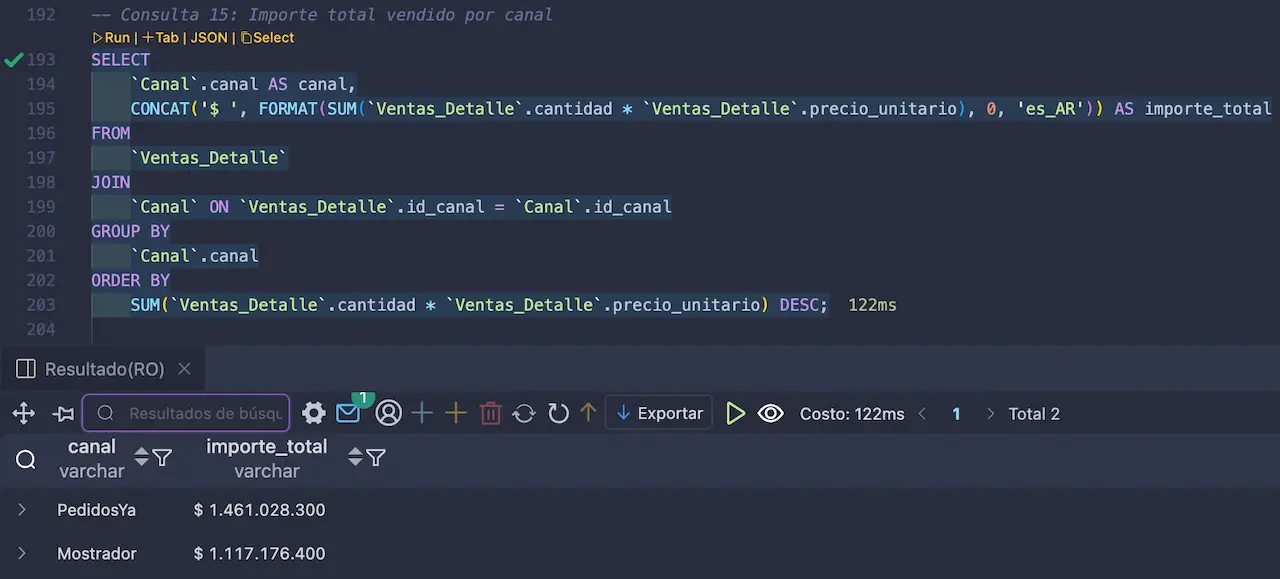Open the notifications envelope with badge 1
This screenshot has height=579, width=1280.
[x=348, y=413]
